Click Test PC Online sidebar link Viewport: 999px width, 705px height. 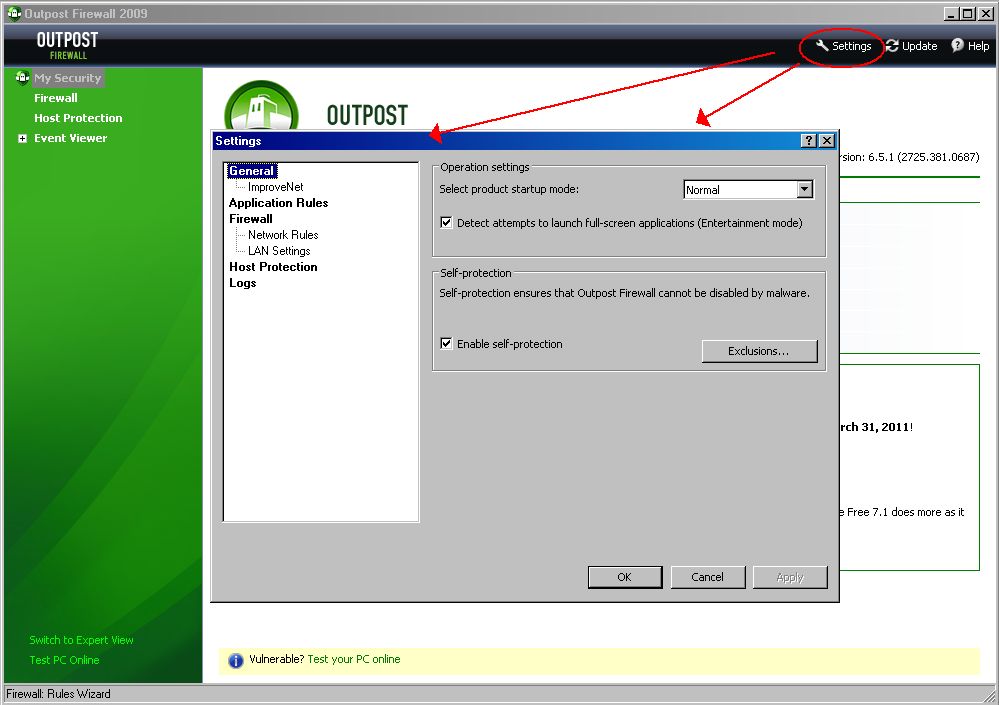64,660
